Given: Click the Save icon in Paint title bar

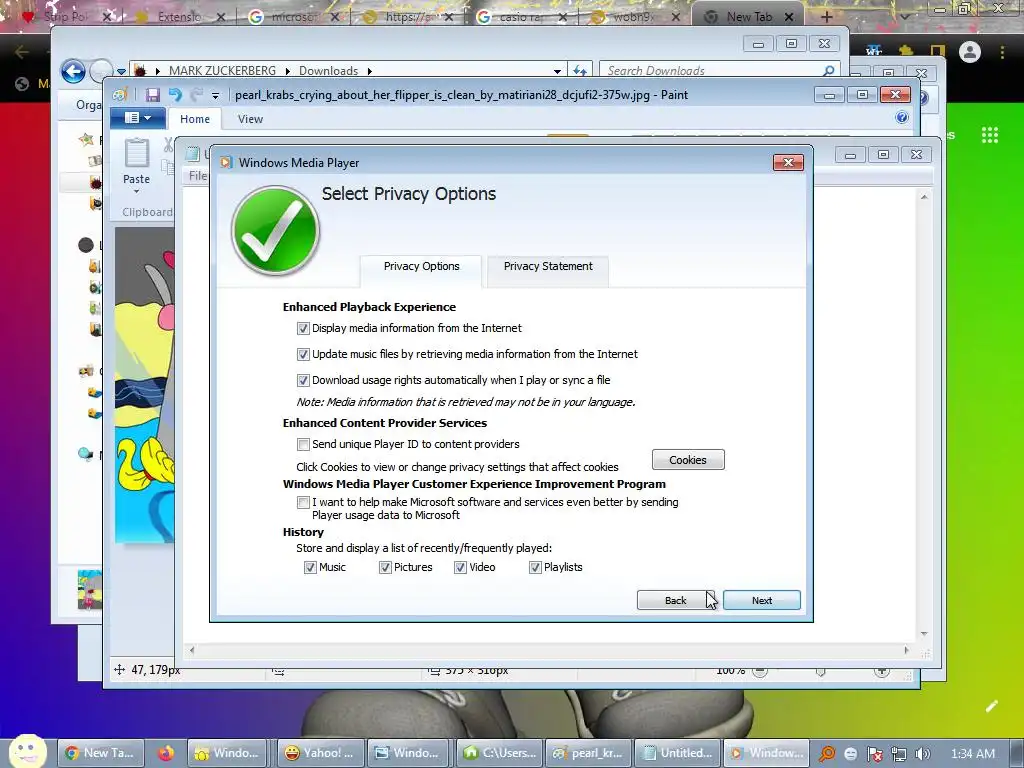Looking at the screenshot, I should 152,95.
